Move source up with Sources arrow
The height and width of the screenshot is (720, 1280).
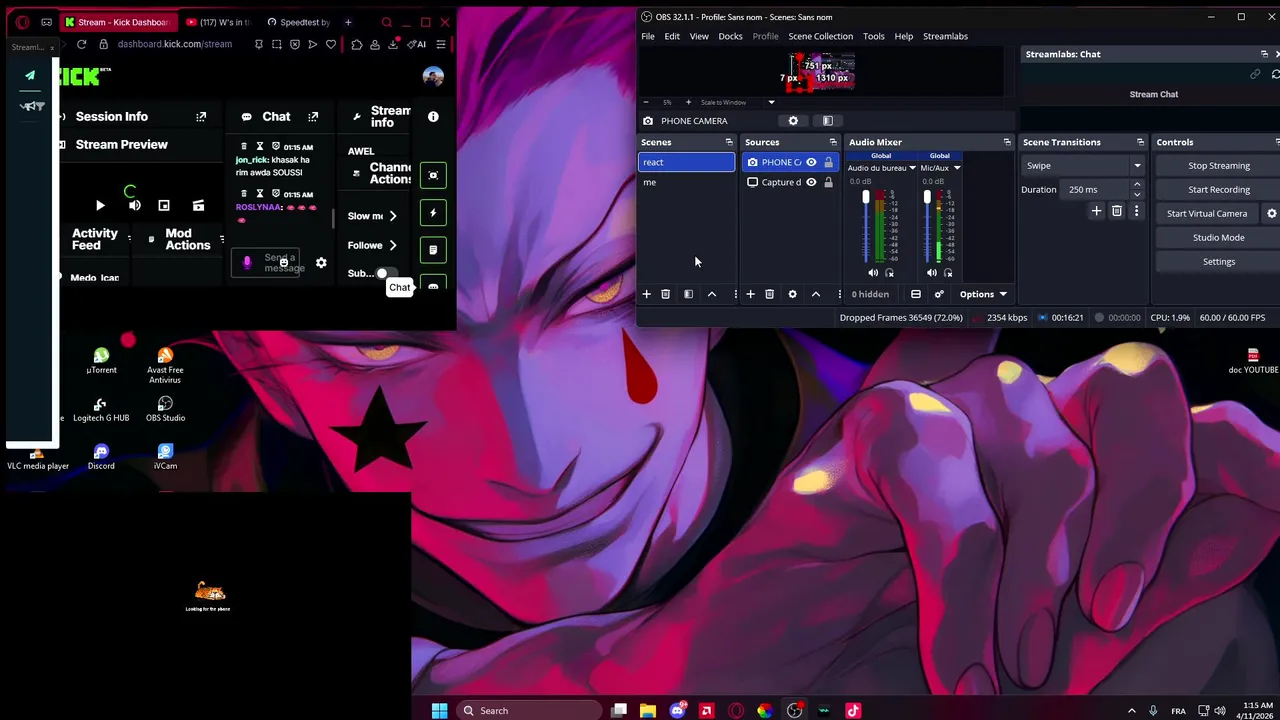pos(816,294)
